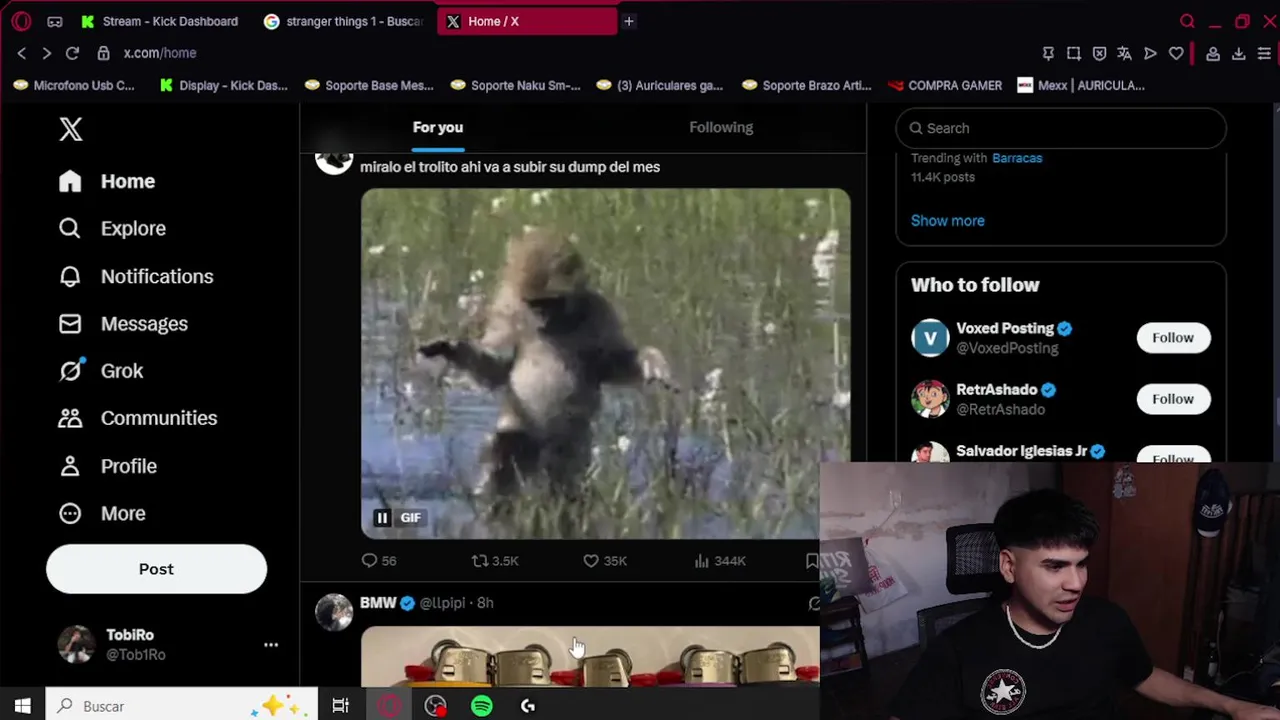The image size is (1280, 720).
Task: Go back with the browser back arrow
Action: click(22, 53)
